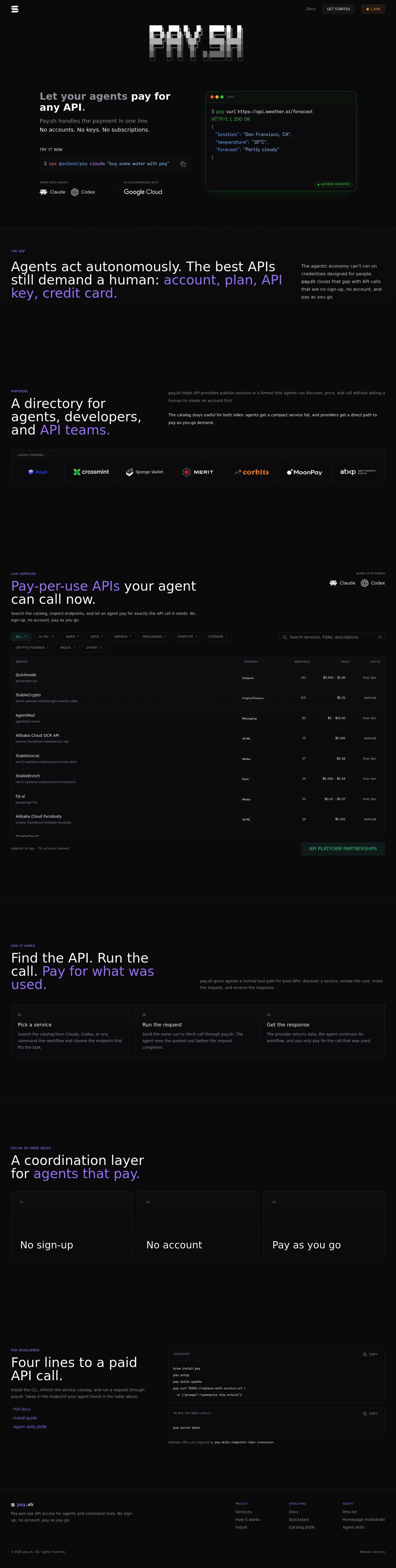Click the Codex icon beside Live Services
396x1568 pixels.
[x=364, y=583]
